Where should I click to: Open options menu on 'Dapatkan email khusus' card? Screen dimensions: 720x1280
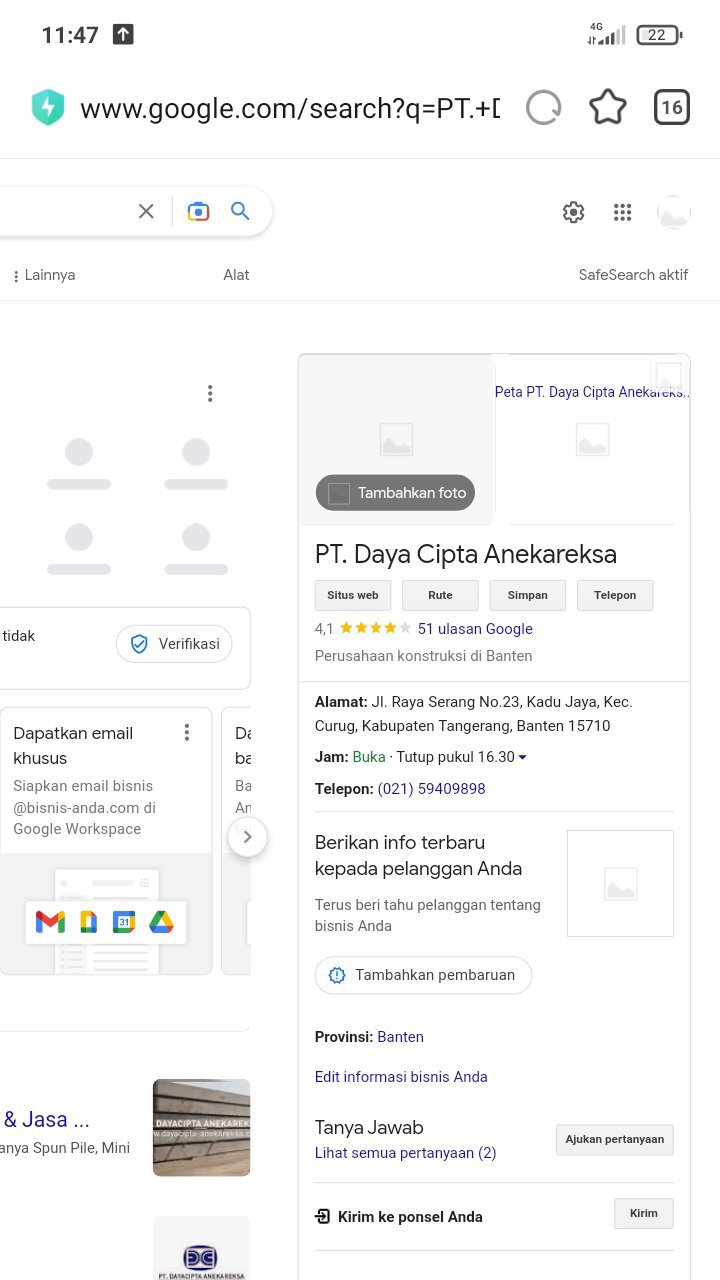tap(186, 733)
